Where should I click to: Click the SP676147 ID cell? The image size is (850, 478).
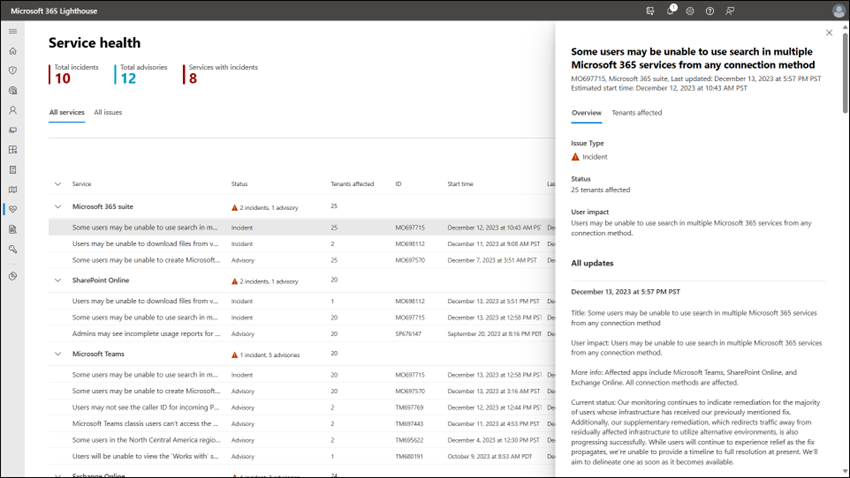tap(408, 334)
